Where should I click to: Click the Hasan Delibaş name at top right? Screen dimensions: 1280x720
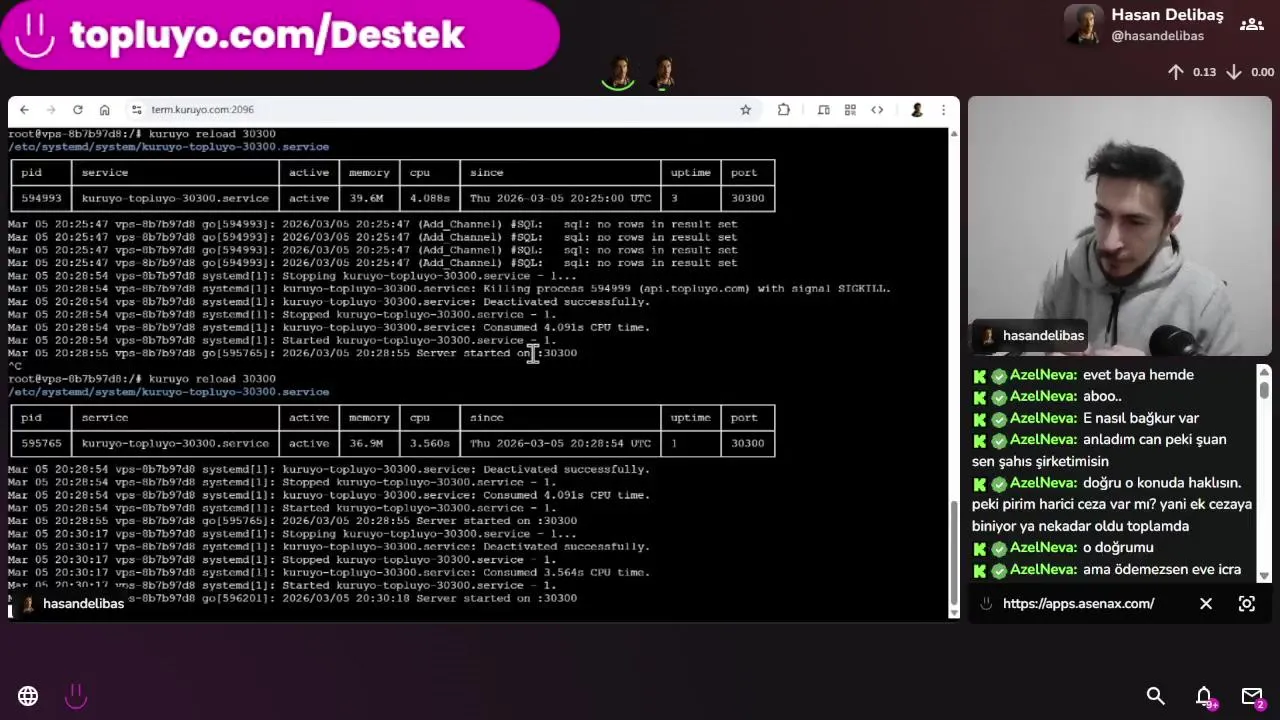pyautogui.click(x=1167, y=15)
